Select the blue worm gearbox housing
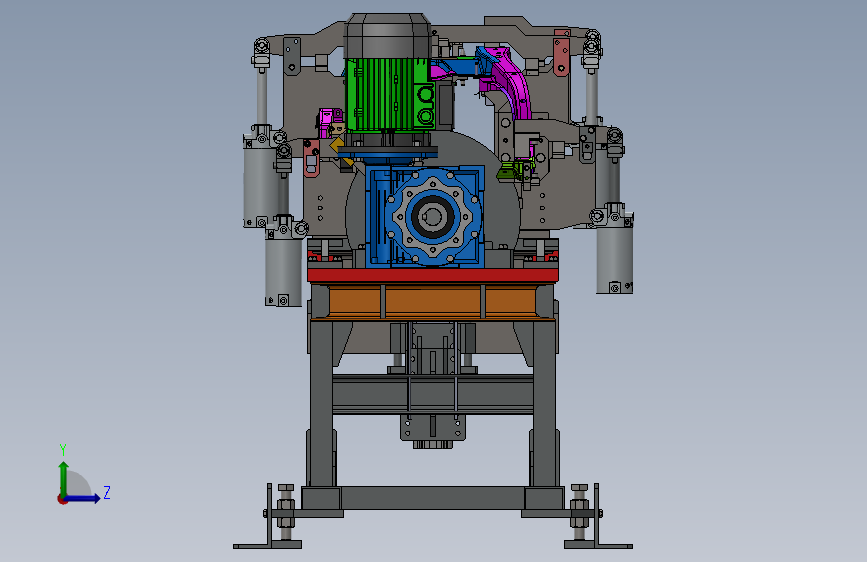This screenshot has height=562, width=867. (x=425, y=216)
